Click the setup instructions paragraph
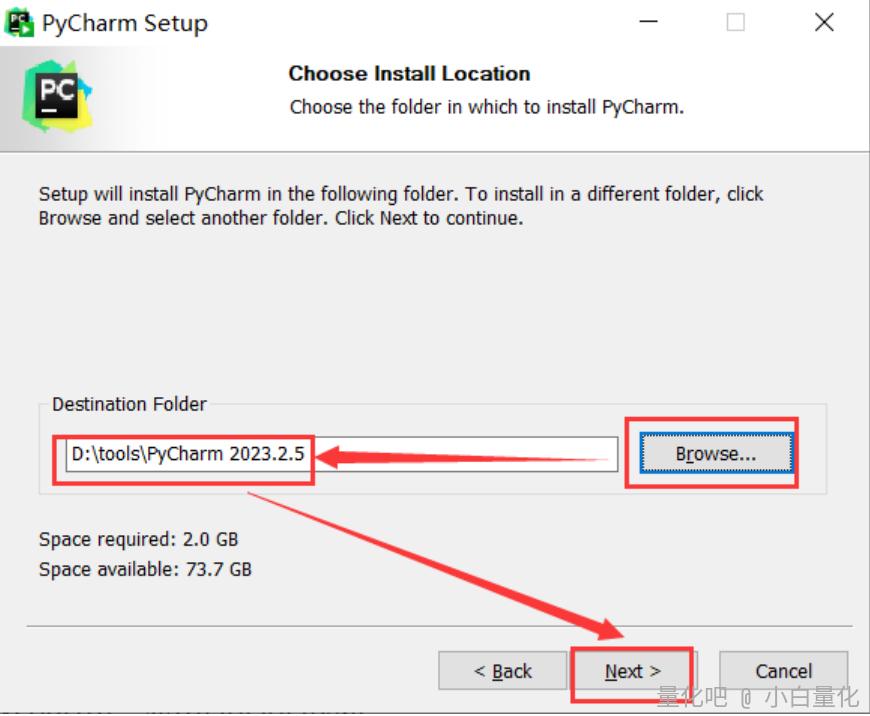870x716 pixels. [400, 205]
